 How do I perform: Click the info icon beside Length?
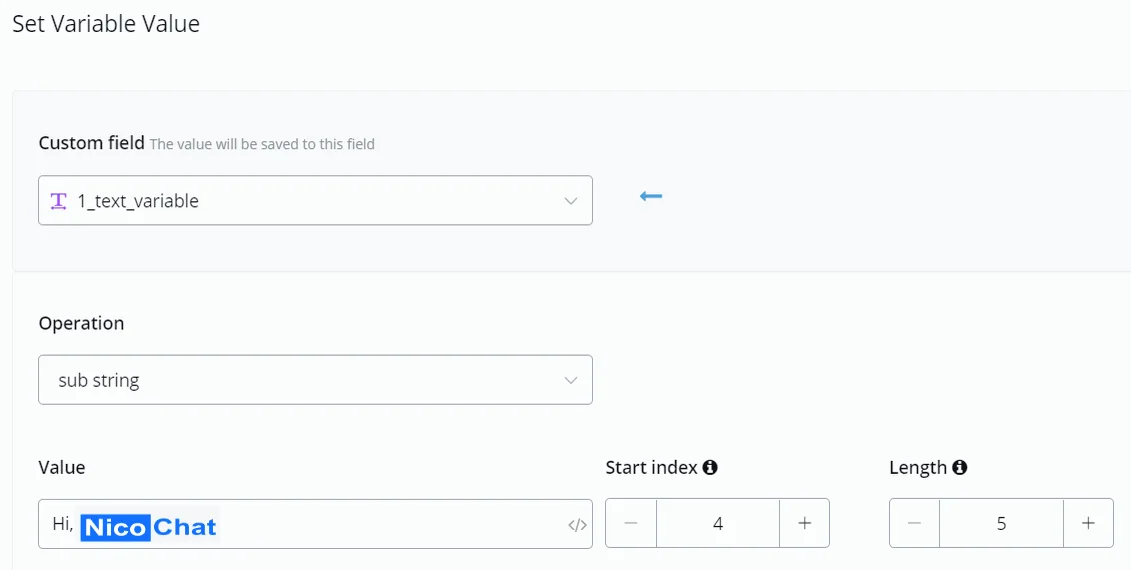959,468
